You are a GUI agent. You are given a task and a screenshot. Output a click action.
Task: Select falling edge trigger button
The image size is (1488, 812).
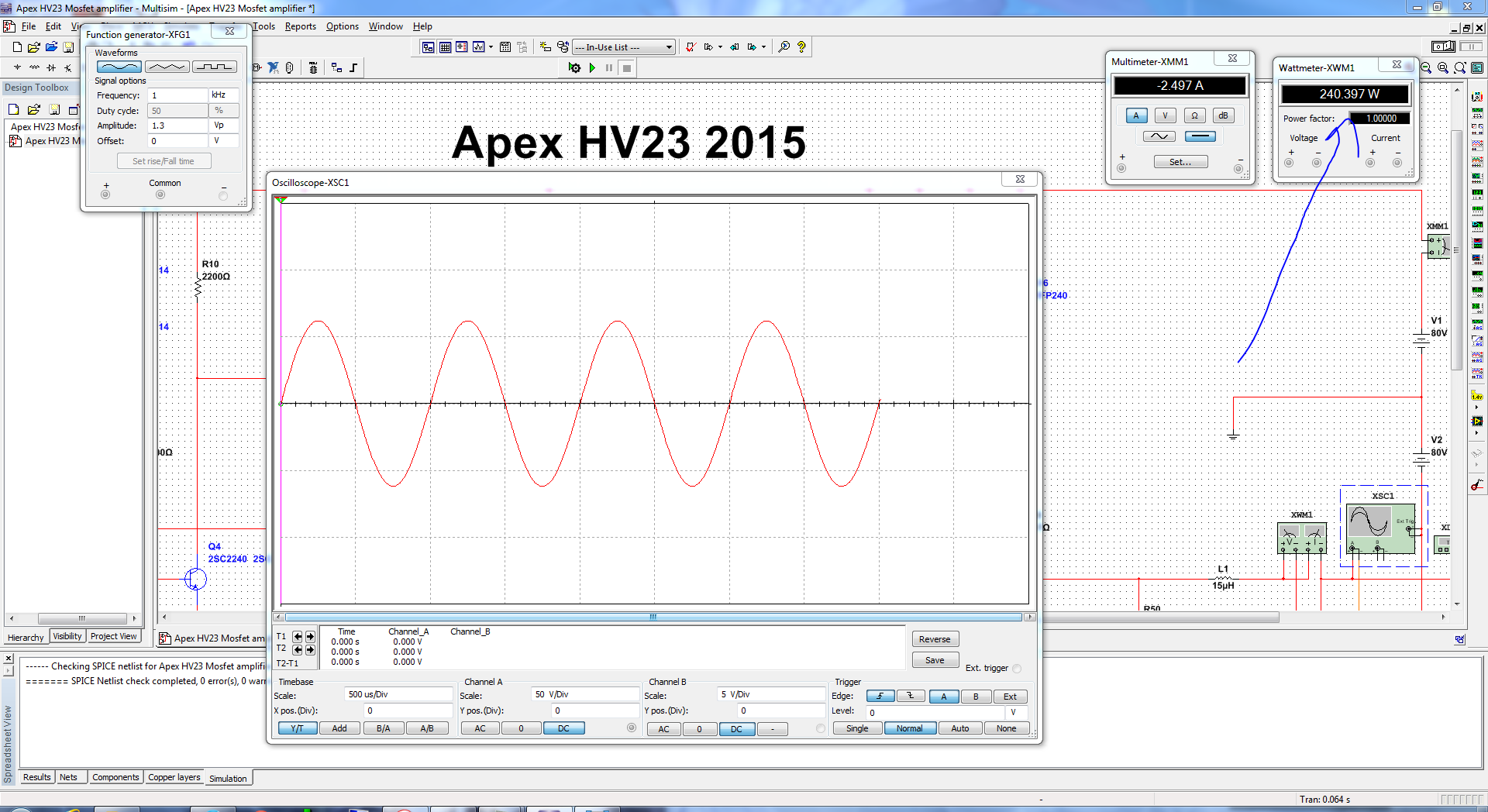coord(911,696)
